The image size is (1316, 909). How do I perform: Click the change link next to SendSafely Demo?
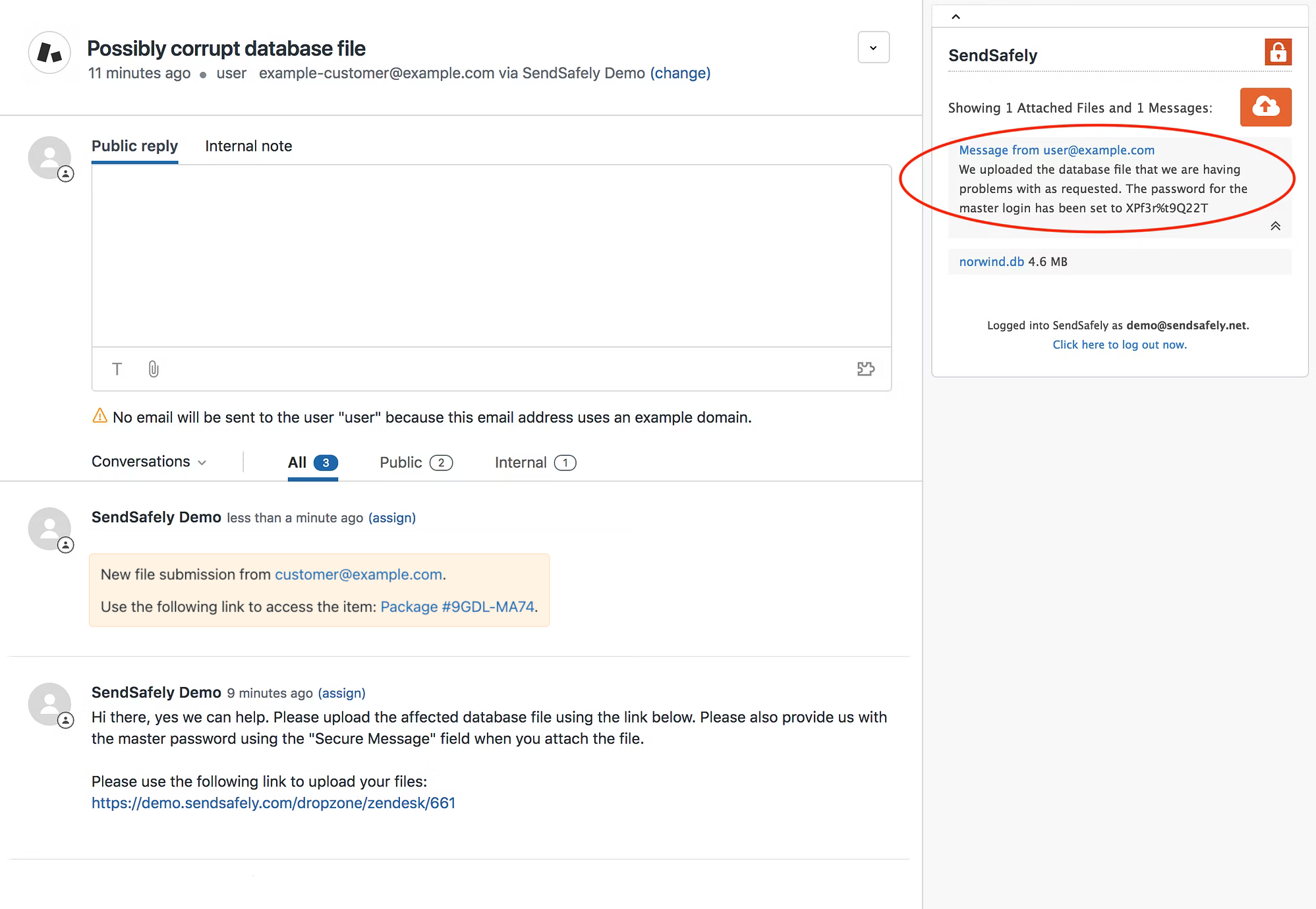[x=681, y=73]
